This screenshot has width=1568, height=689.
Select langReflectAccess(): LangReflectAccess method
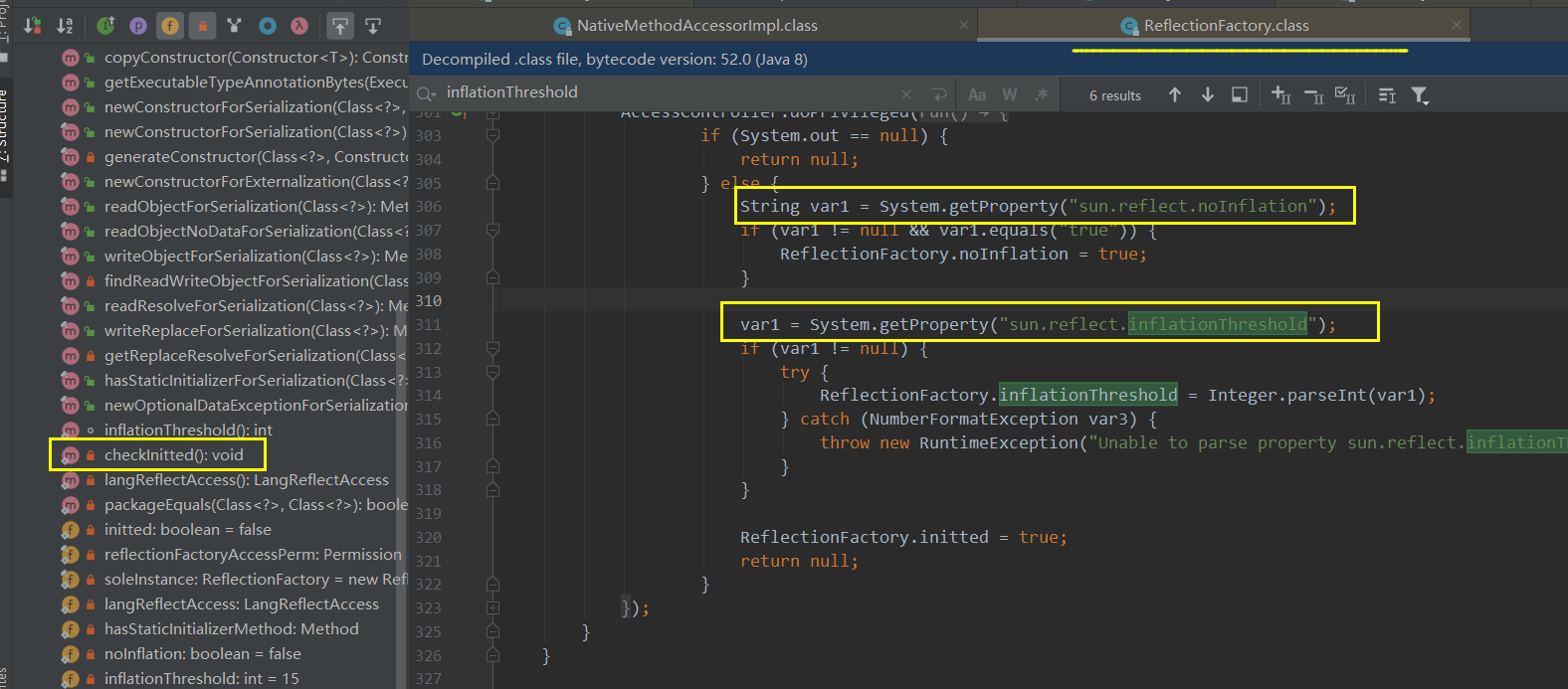[247, 480]
